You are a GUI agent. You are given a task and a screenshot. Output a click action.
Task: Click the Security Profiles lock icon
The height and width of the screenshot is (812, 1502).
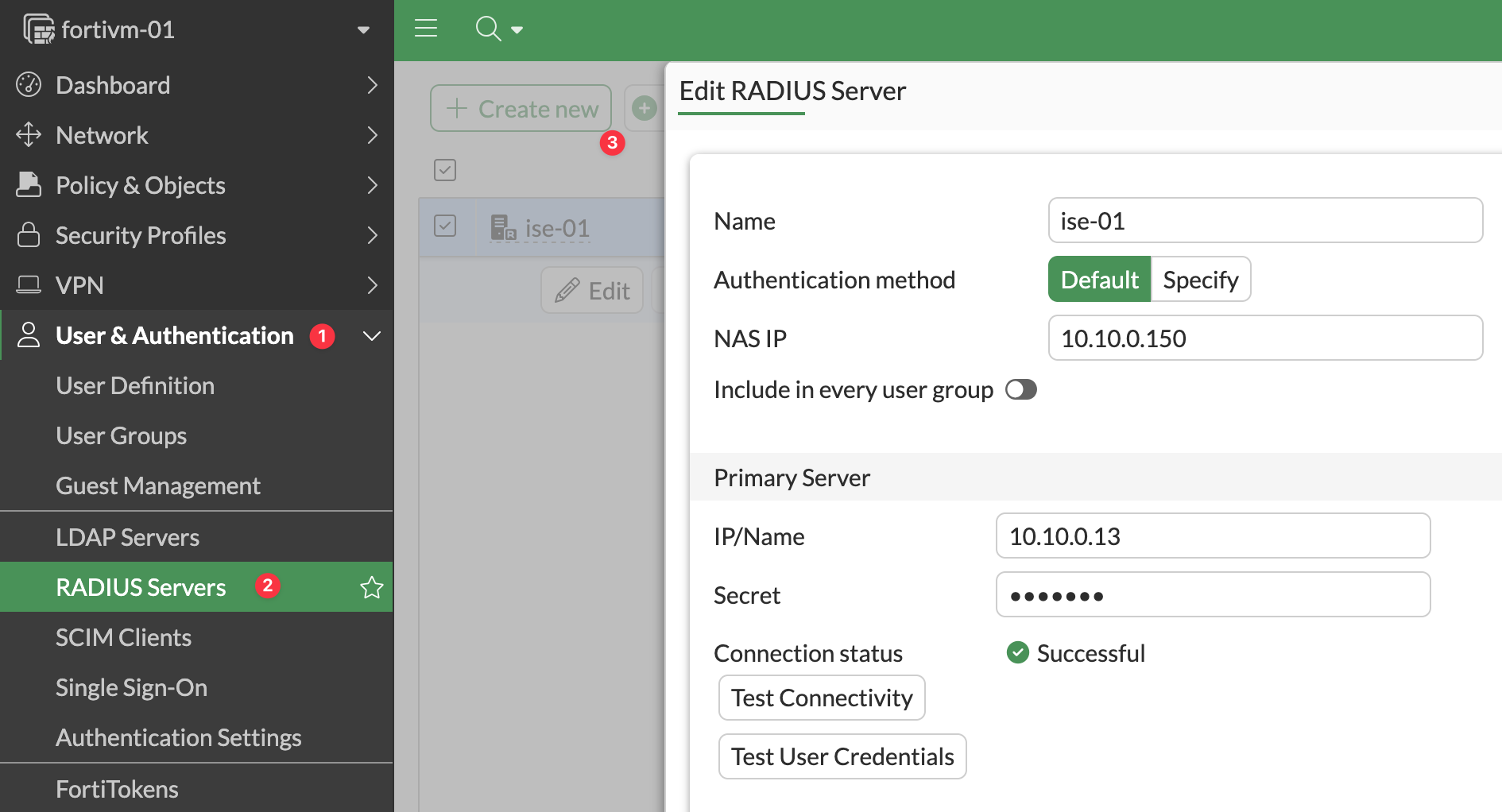tap(29, 235)
